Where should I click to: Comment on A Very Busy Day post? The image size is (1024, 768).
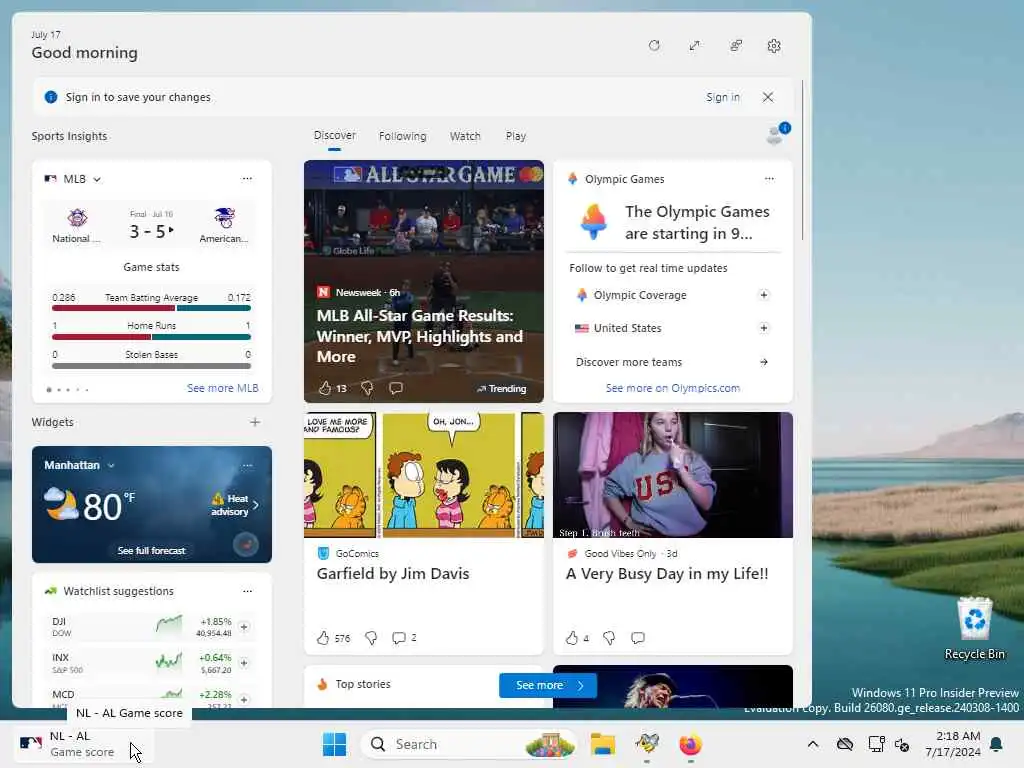(x=638, y=638)
